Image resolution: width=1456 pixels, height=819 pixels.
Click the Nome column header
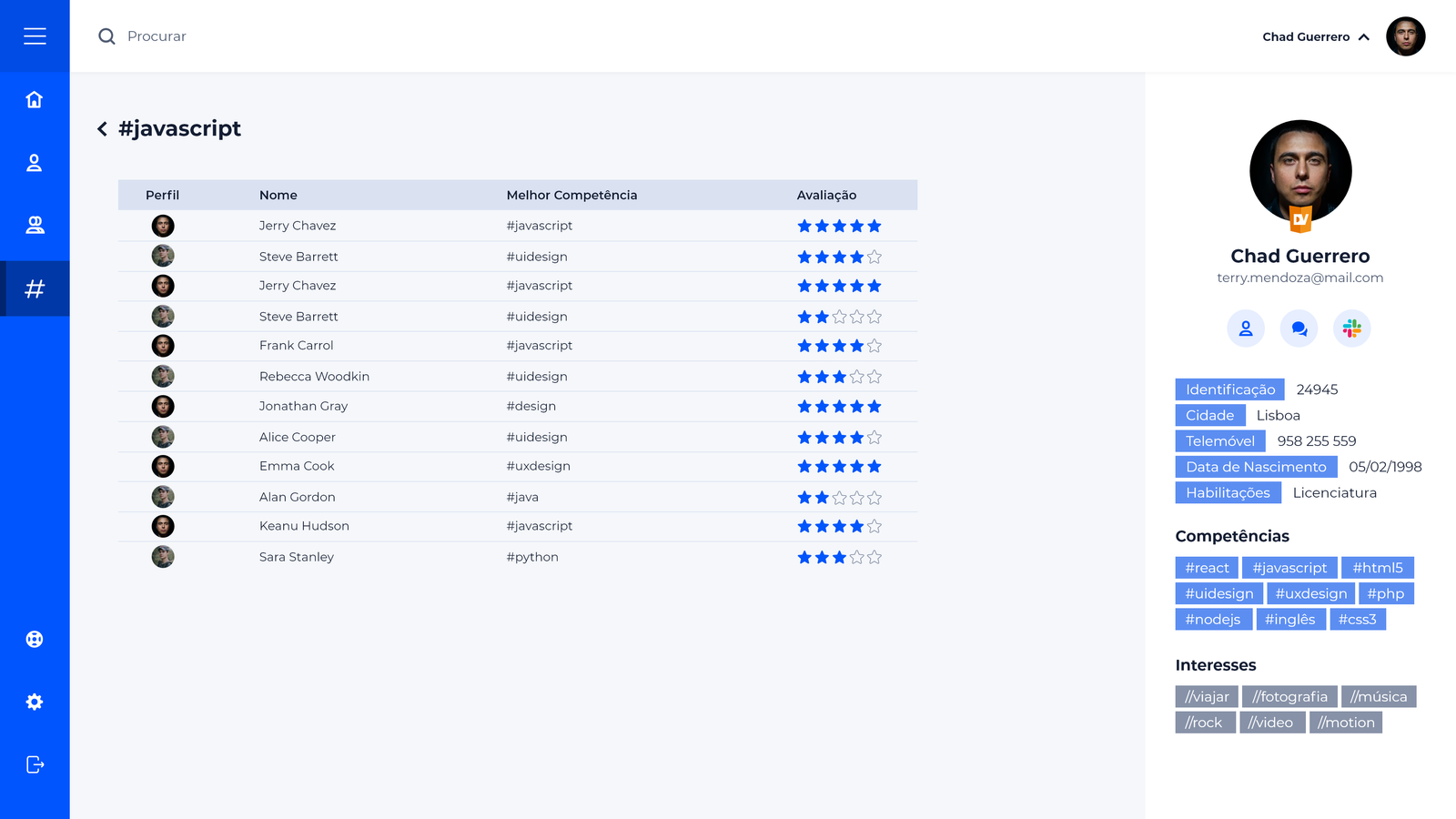click(x=278, y=195)
